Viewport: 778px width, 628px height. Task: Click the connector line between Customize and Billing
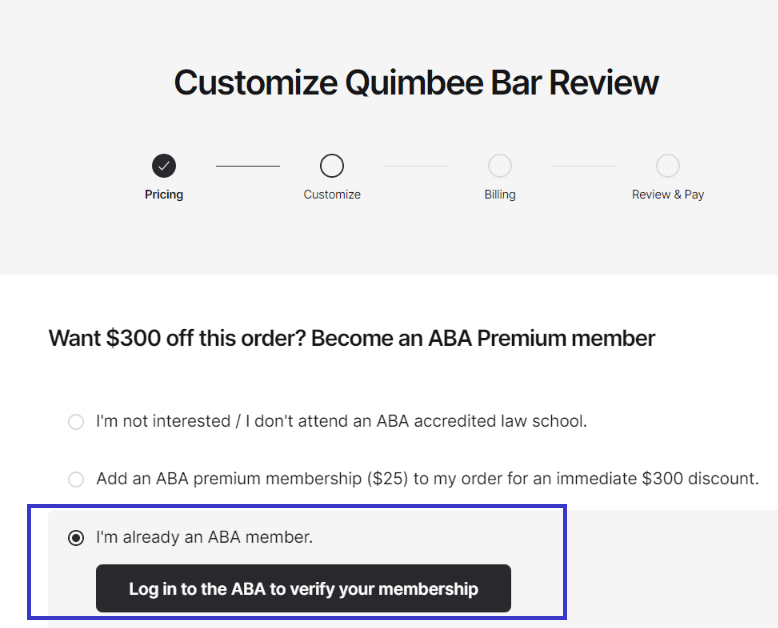416,166
